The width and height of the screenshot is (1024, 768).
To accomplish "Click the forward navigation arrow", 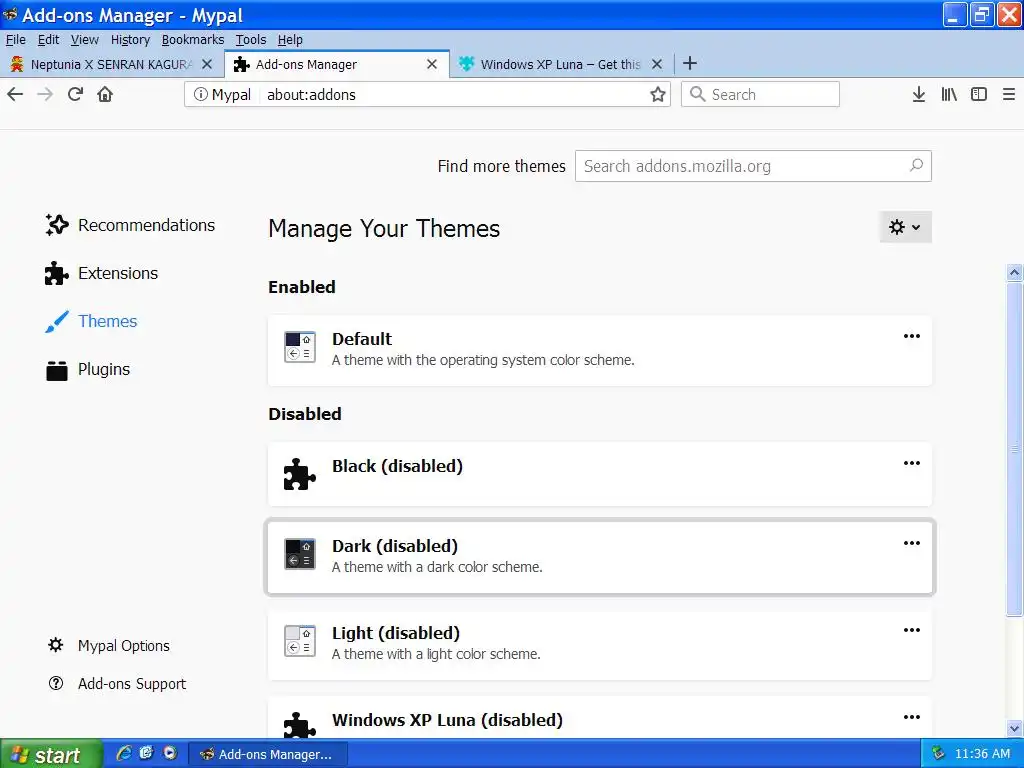I will [45, 95].
